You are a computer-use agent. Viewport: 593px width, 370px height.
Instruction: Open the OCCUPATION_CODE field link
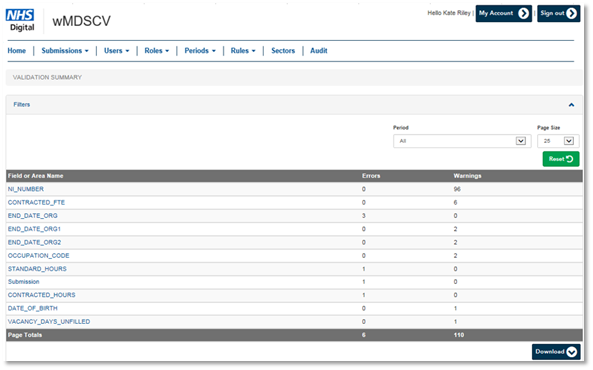[39, 256]
